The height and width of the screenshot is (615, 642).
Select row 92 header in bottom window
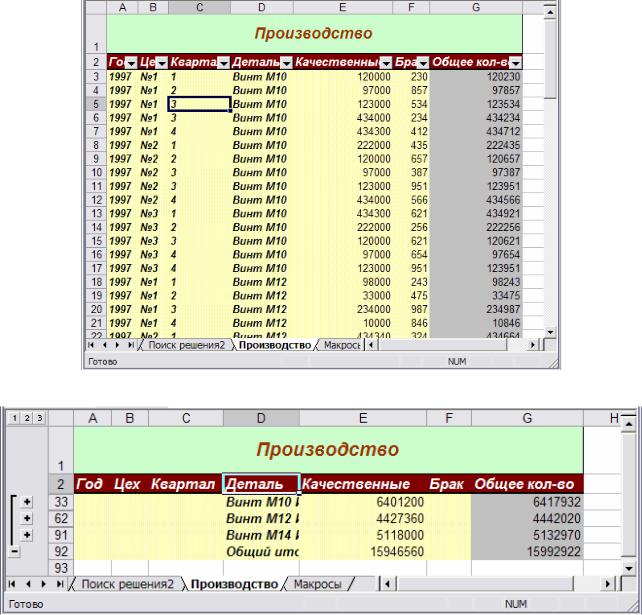tap(61, 552)
